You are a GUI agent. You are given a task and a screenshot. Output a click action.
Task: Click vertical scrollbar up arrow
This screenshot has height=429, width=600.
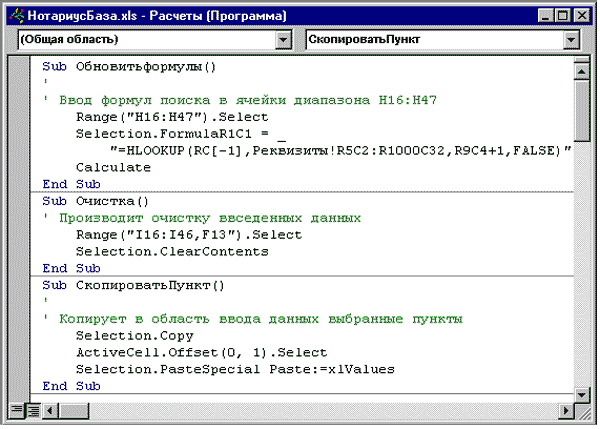582,71
